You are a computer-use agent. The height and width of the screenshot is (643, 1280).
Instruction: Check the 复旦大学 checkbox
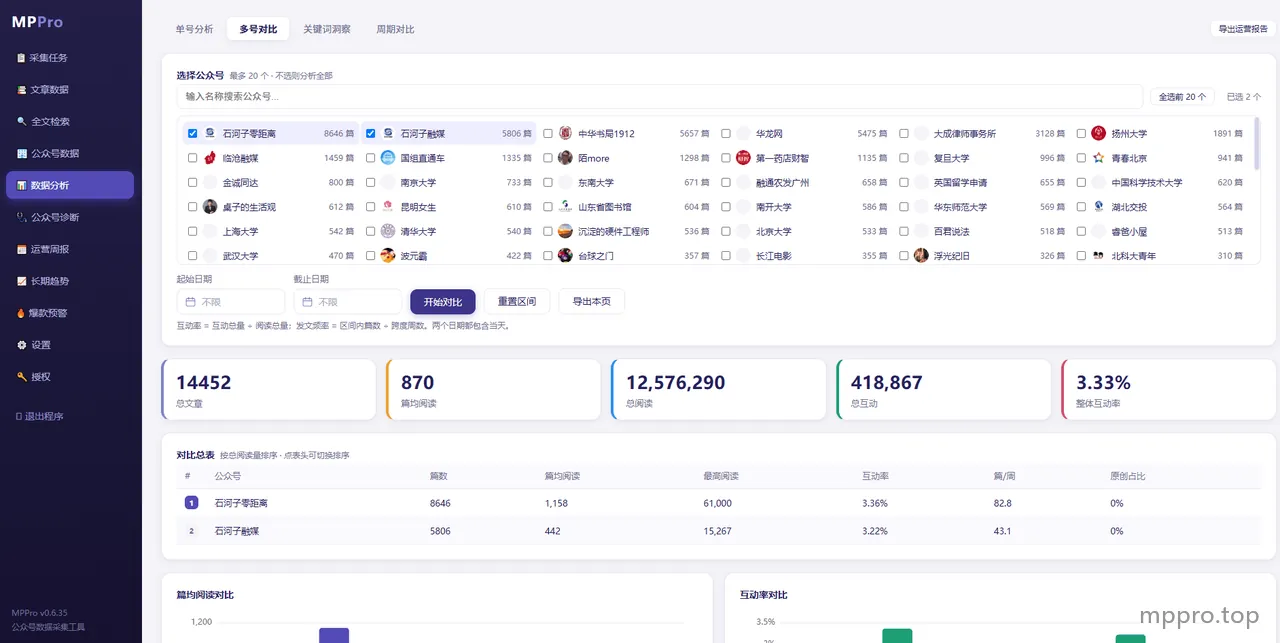(904, 158)
